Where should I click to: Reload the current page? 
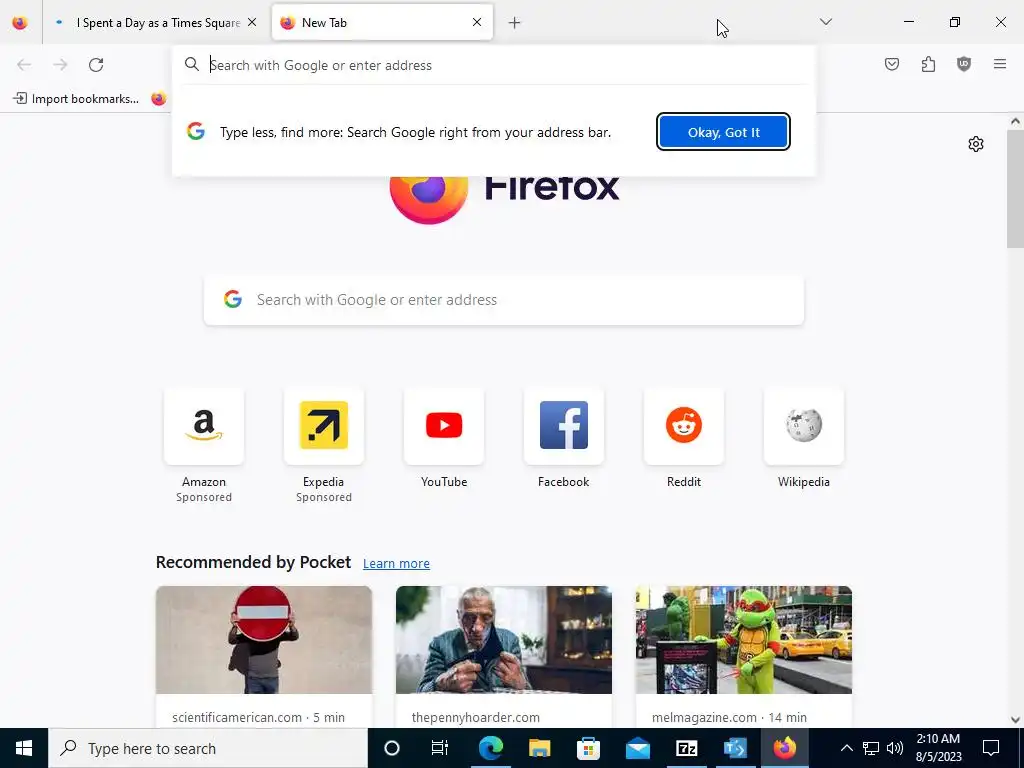coord(96,65)
